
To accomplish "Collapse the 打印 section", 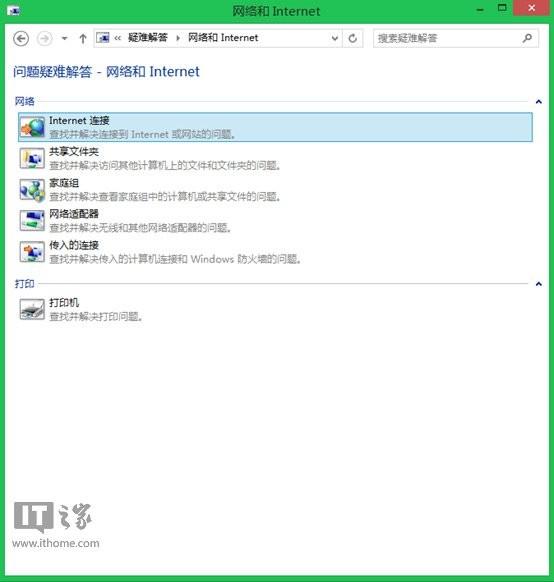I will 539,284.
